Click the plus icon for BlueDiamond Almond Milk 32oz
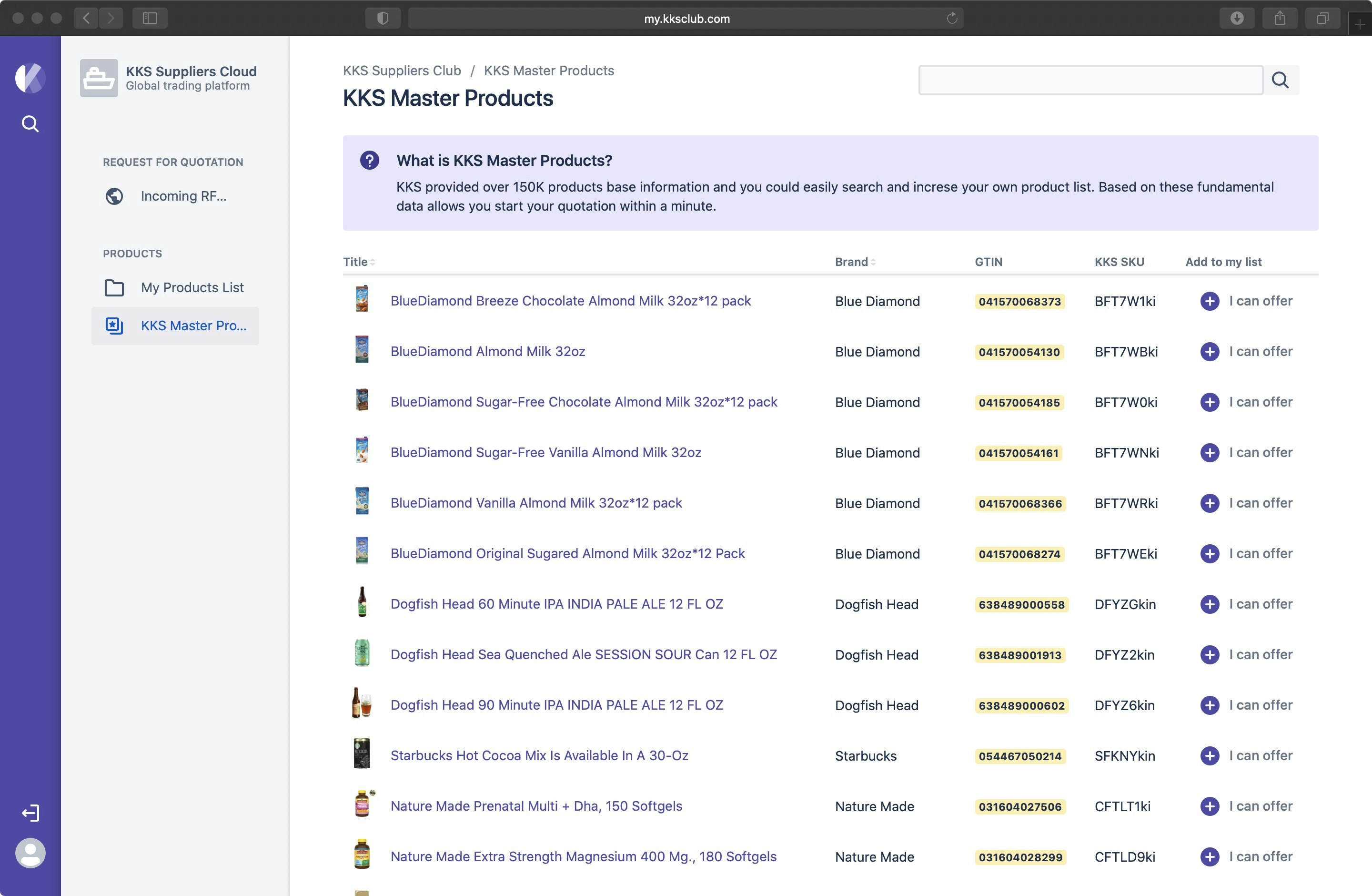The height and width of the screenshot is (896, 1372). [x=1210, y=352]
